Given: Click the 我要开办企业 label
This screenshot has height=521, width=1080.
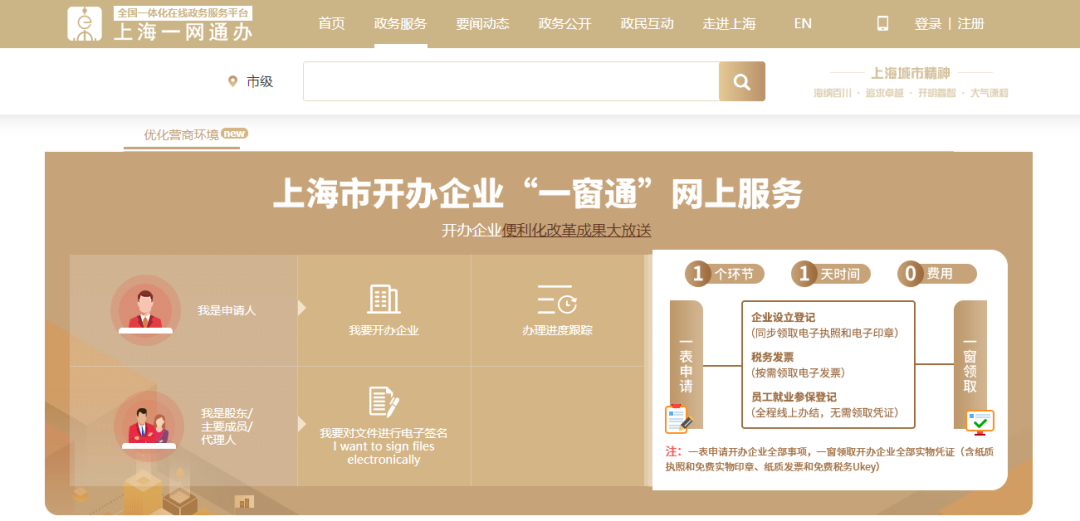Looking at the screenshot, I should tap(384, 331).
